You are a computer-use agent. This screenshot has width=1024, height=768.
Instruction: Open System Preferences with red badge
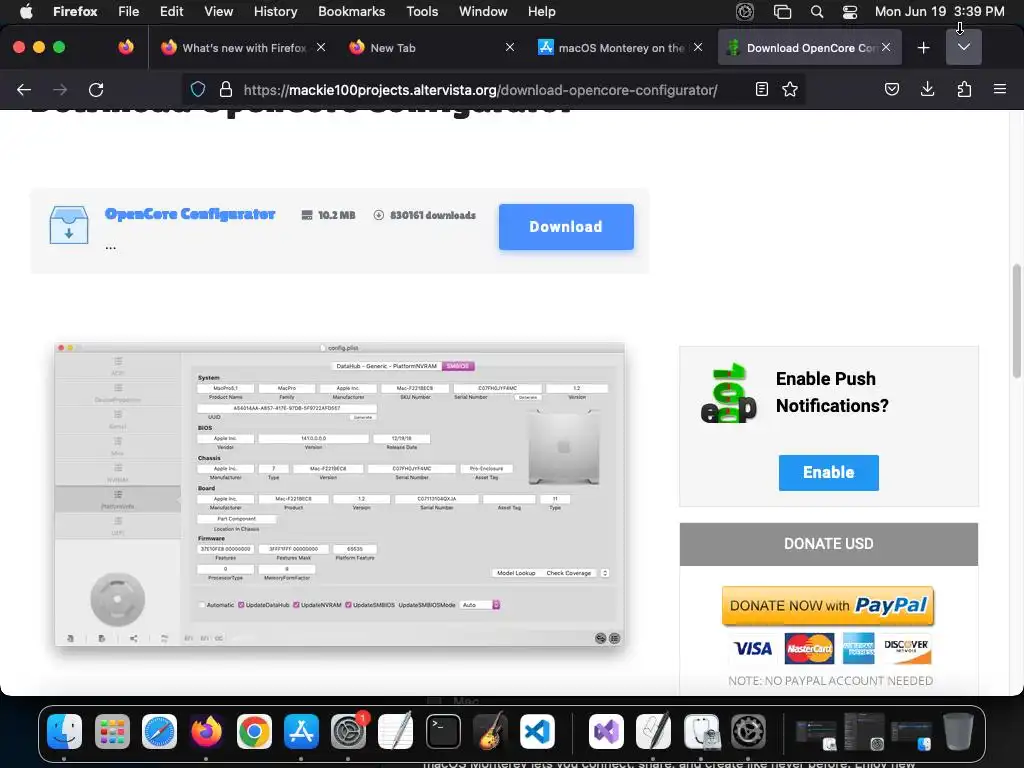tap(349, 731)
